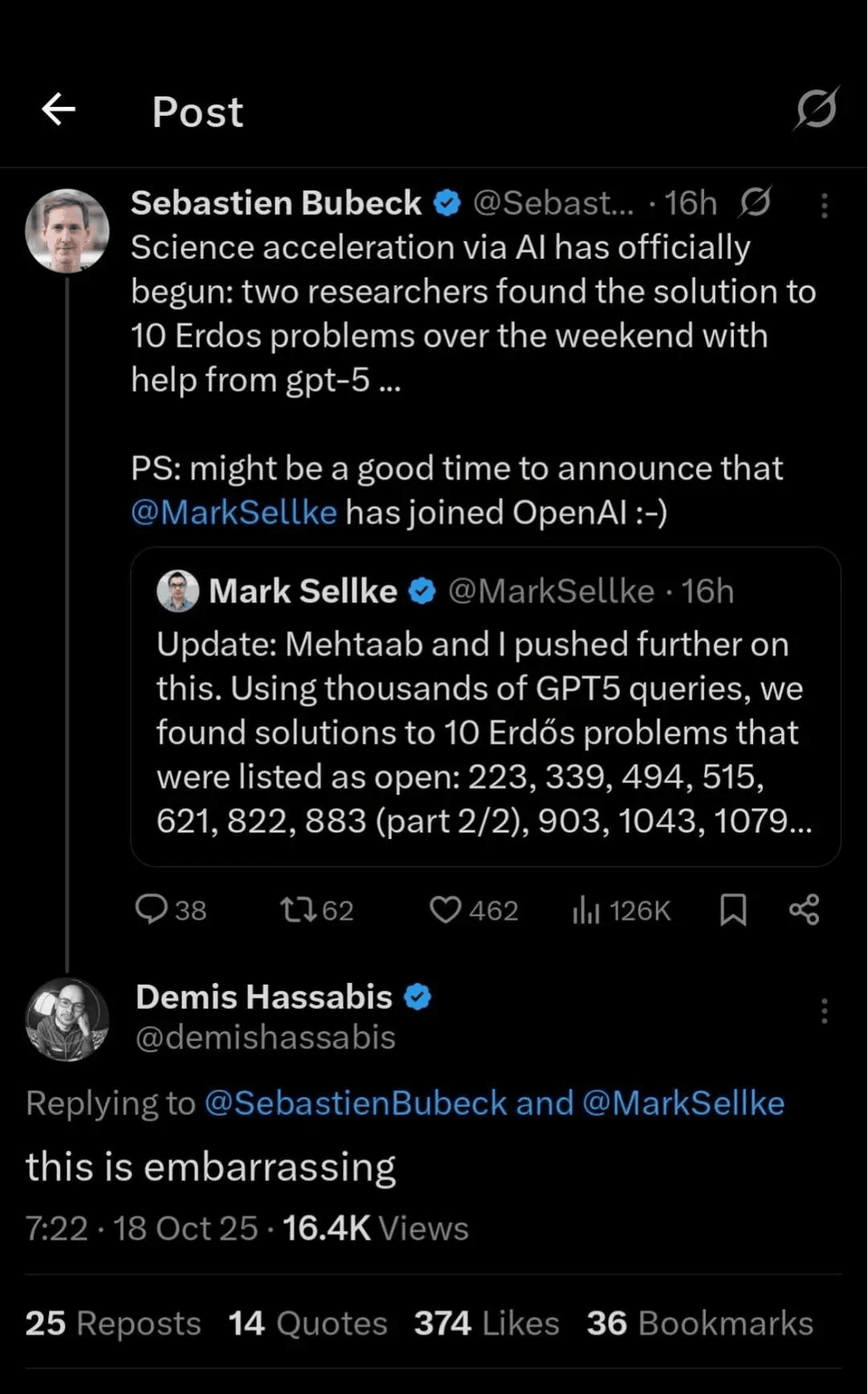Repost via the retweet arrows icon

[x=297, y=910]
